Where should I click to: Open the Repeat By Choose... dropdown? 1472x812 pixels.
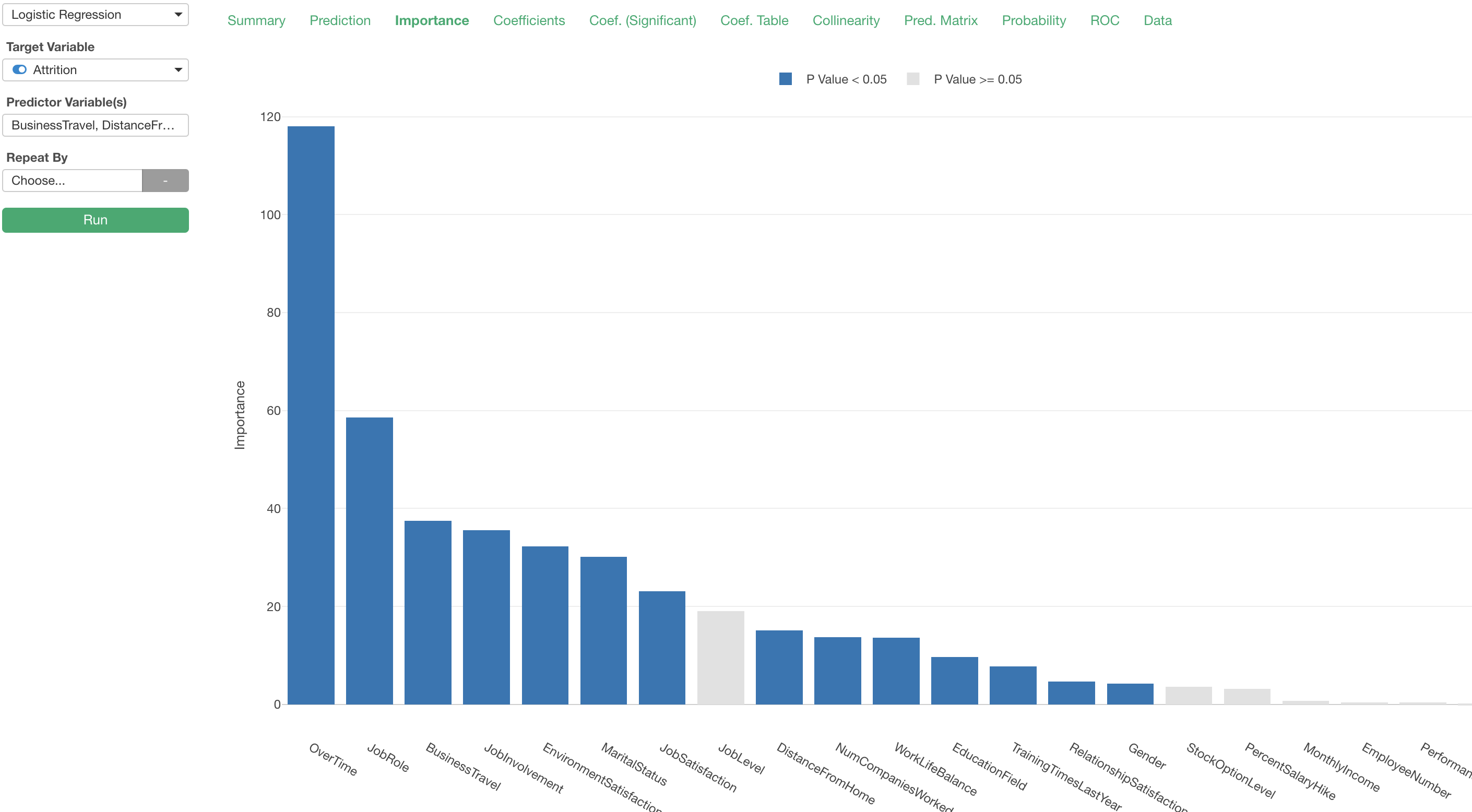click(72, 181)
